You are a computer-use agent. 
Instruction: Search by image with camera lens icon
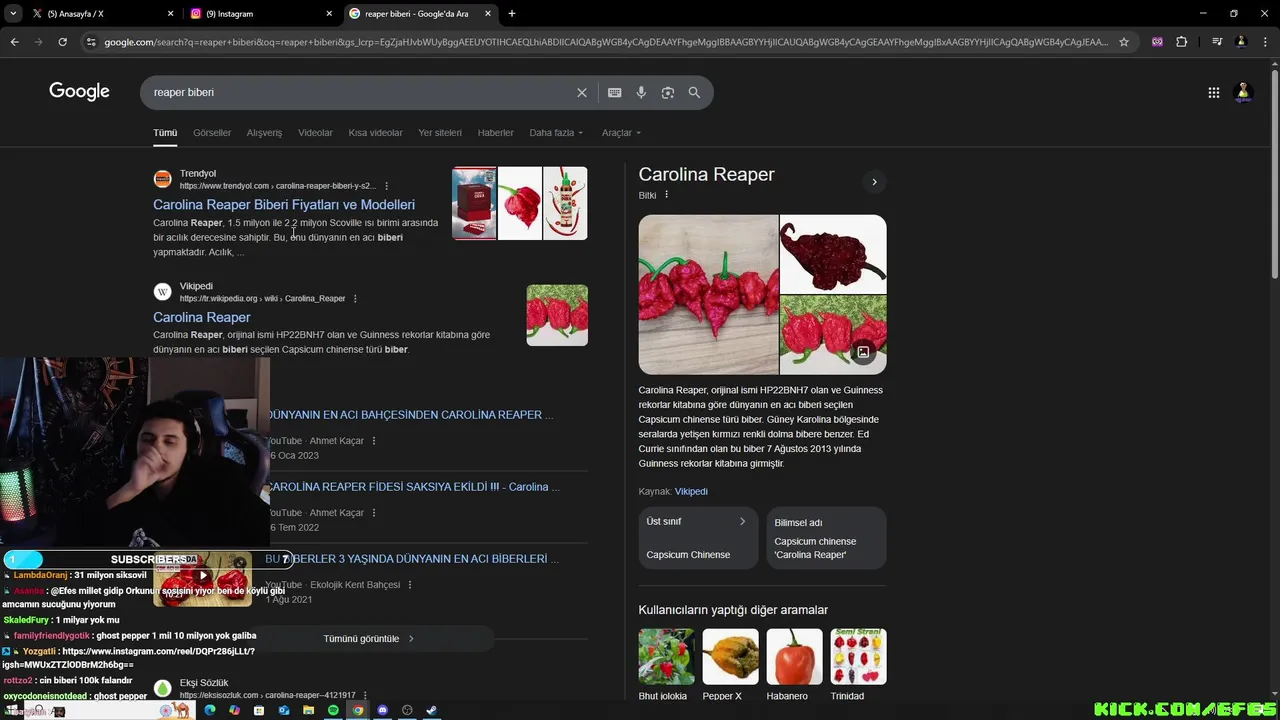click(668, 92)
